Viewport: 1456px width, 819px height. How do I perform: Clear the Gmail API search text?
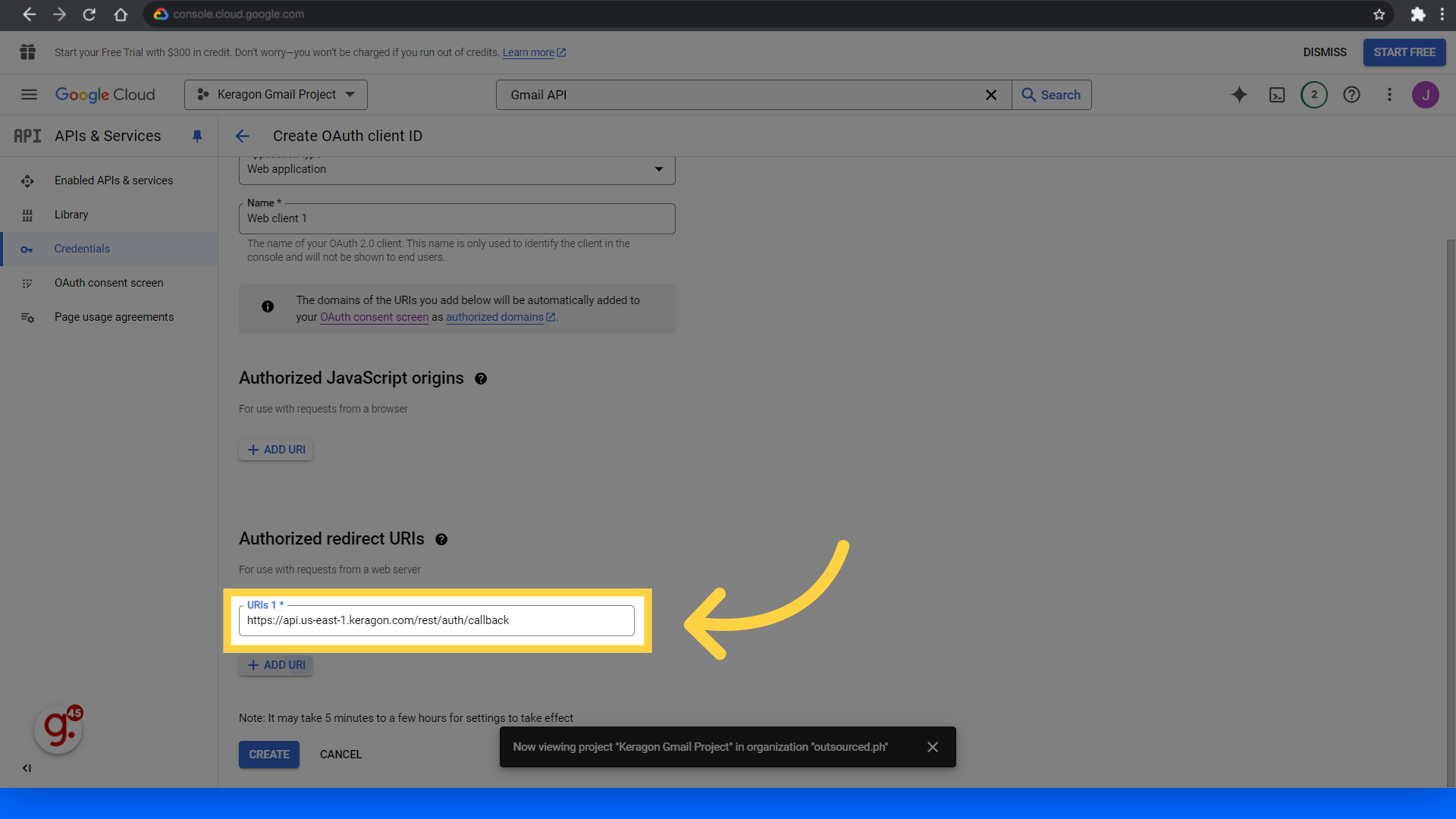tap(990, 95)
